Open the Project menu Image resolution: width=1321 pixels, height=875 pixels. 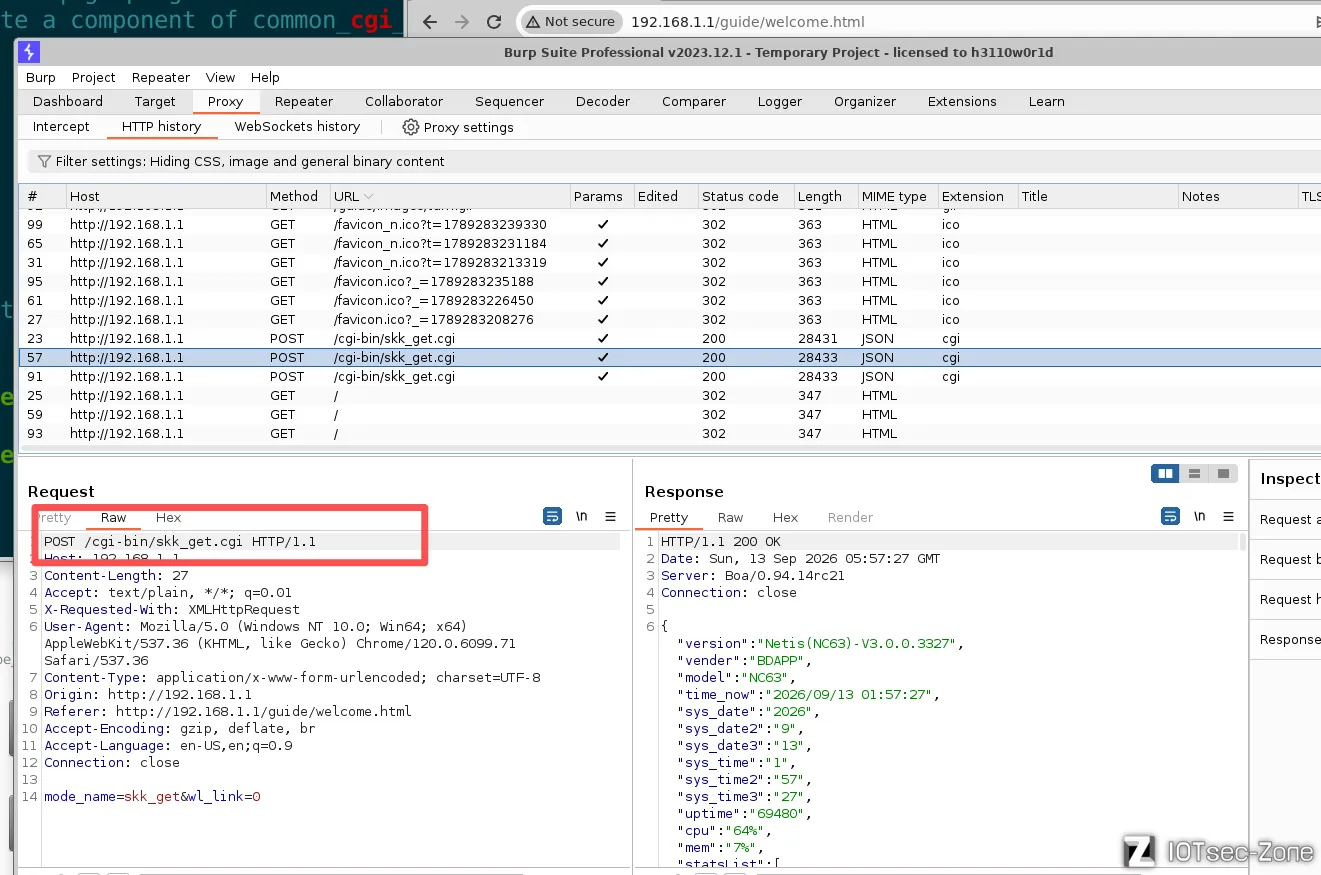94,77
